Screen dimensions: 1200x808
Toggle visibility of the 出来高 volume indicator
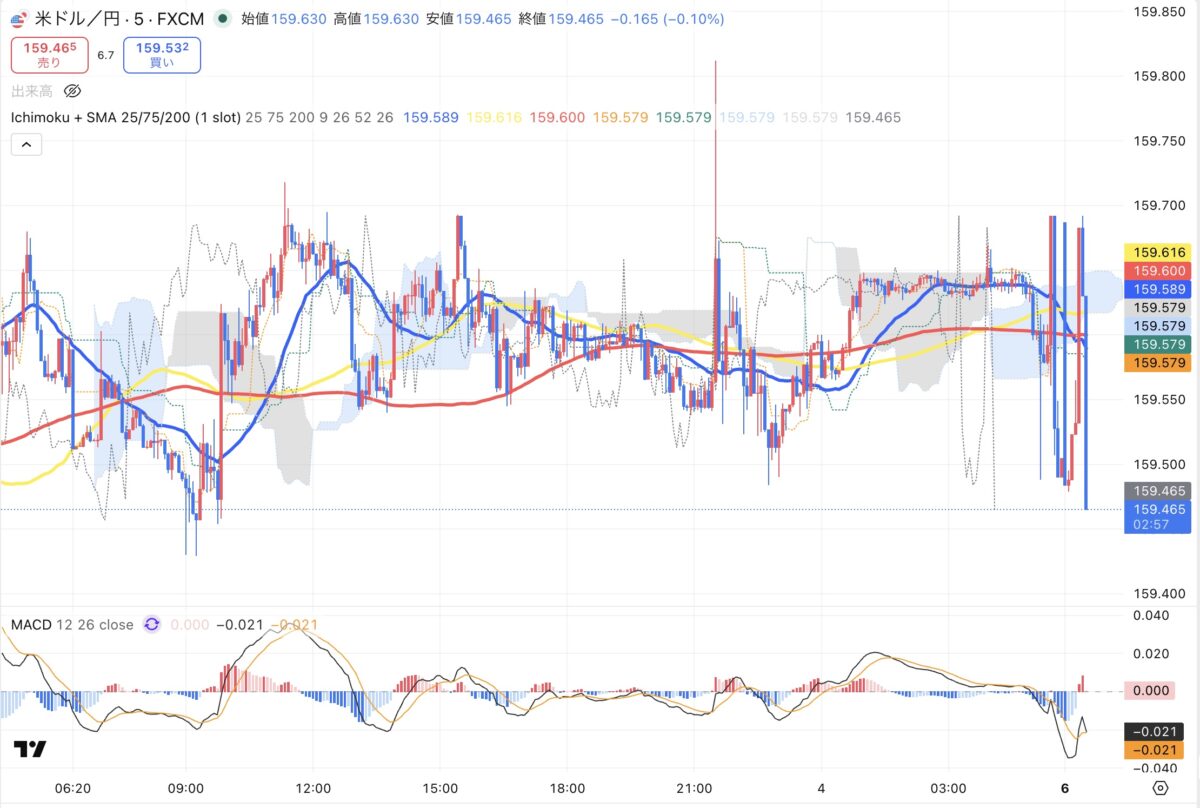tap(72, 91)
